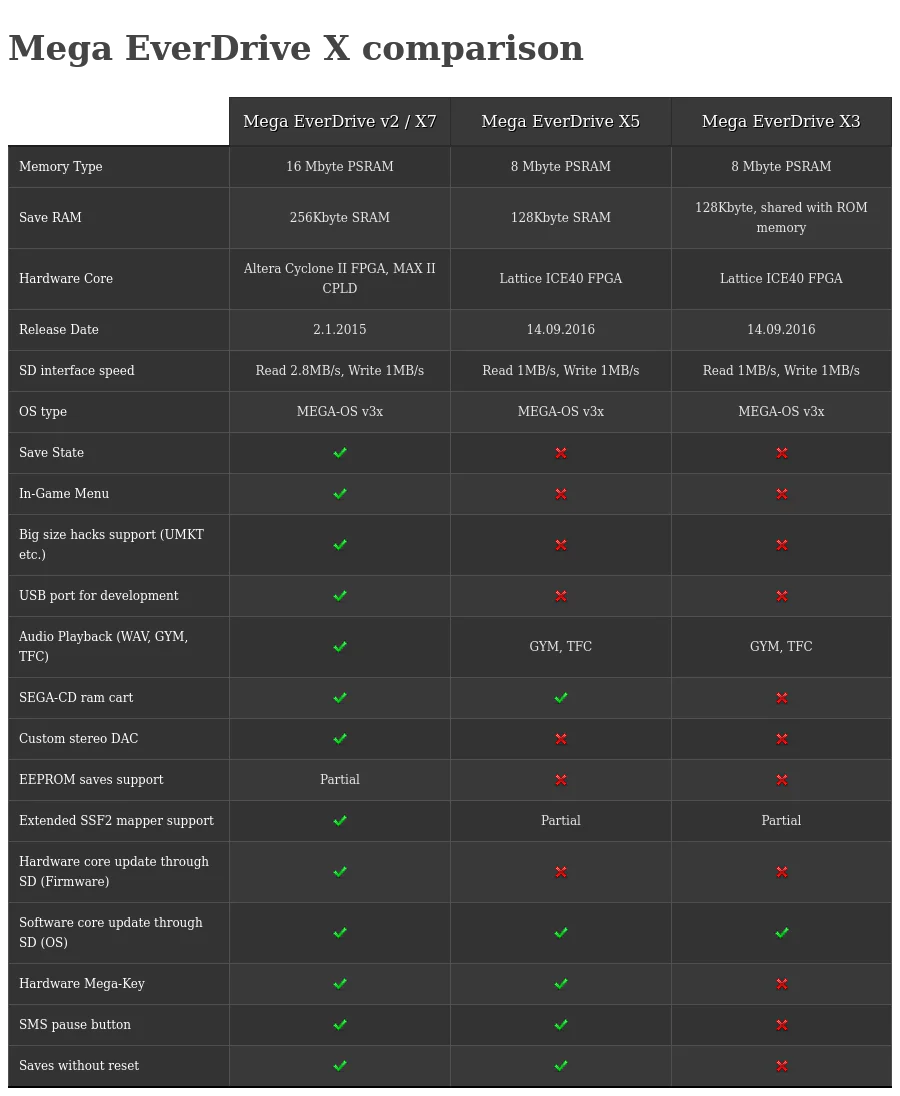Click the Mega EverDrive v2 / X7 column header
900x1096 pixels.
click(340, 122)
